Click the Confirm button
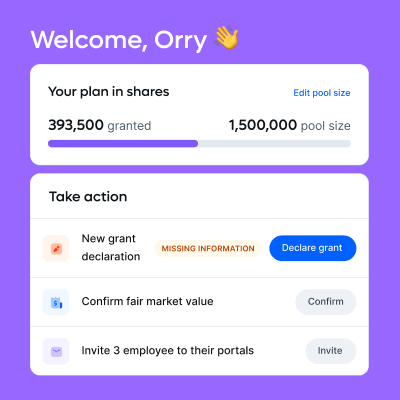The image size is (400, 400). tap(326, 302)
